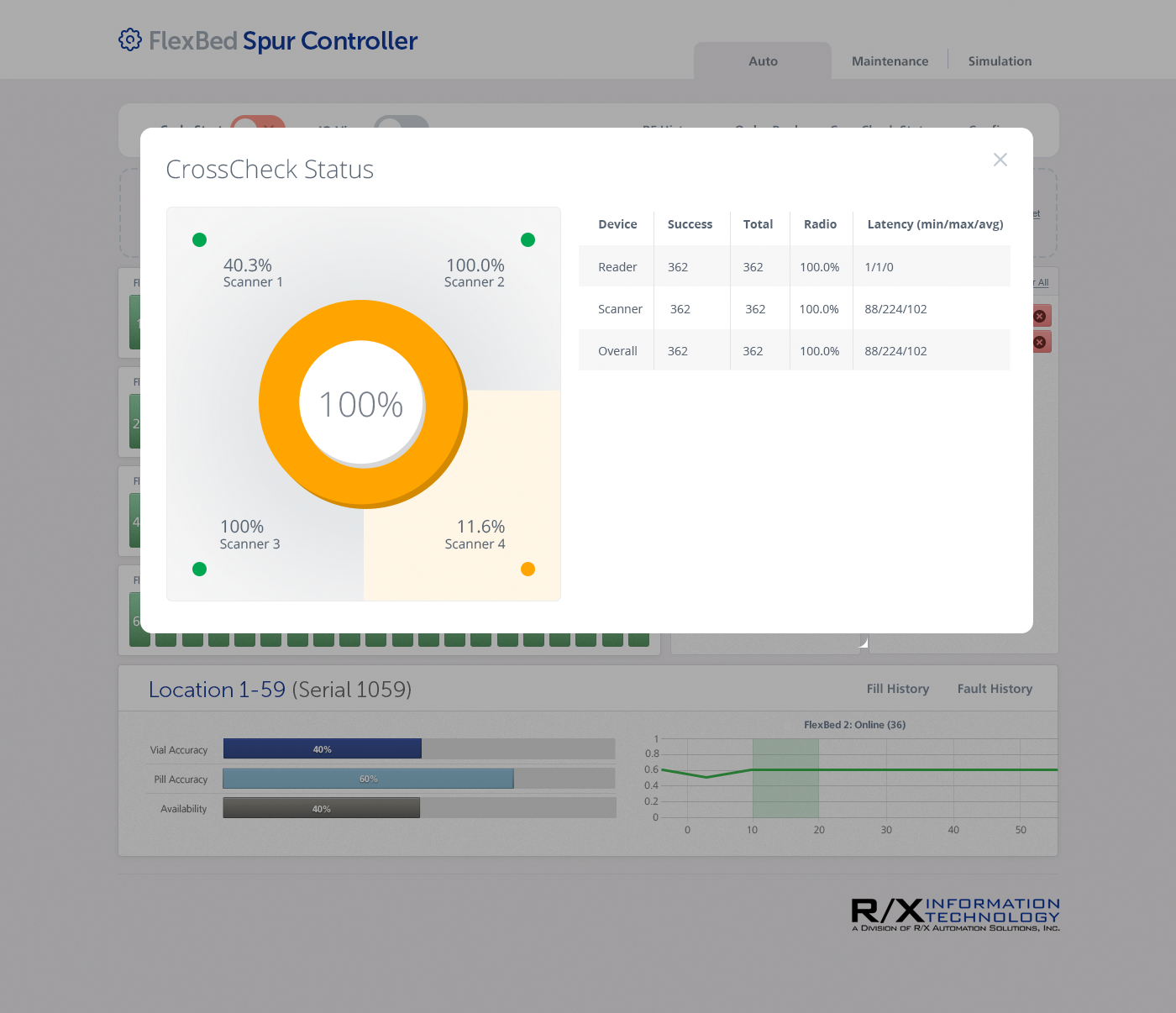Click the 'Device' column header
This screenshot has width=1176, height=1013.
click(x=617, y=224)
